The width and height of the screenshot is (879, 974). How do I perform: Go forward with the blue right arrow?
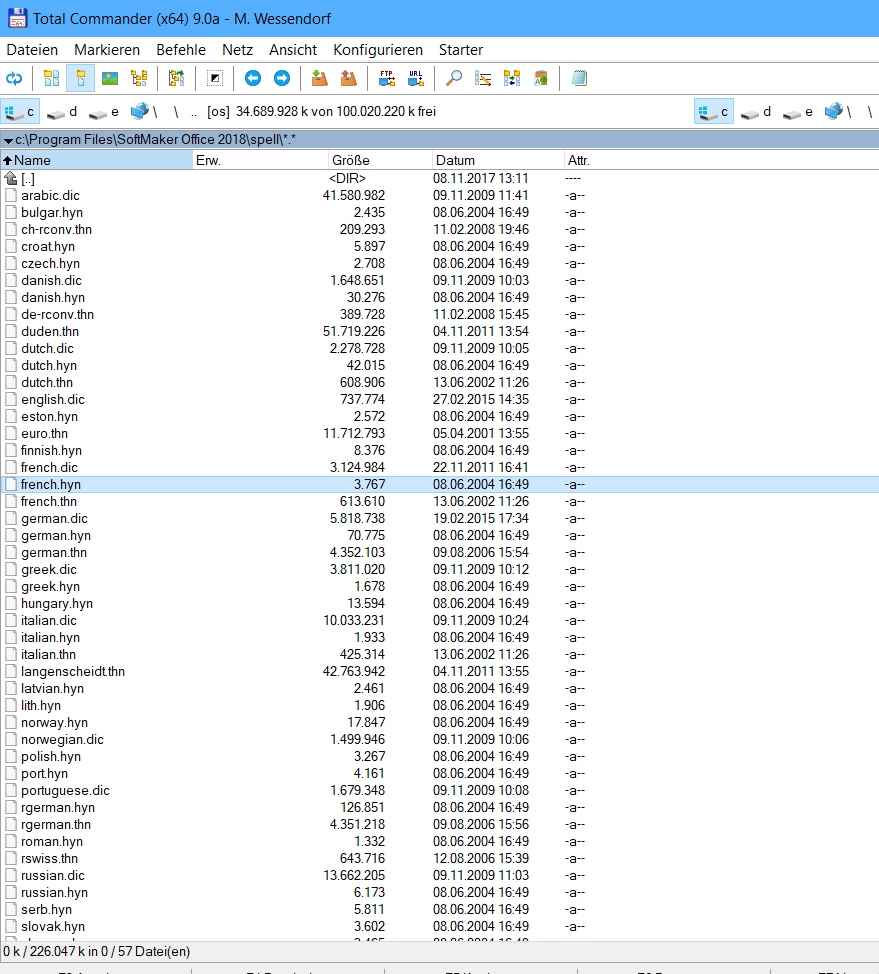point(282,78)
